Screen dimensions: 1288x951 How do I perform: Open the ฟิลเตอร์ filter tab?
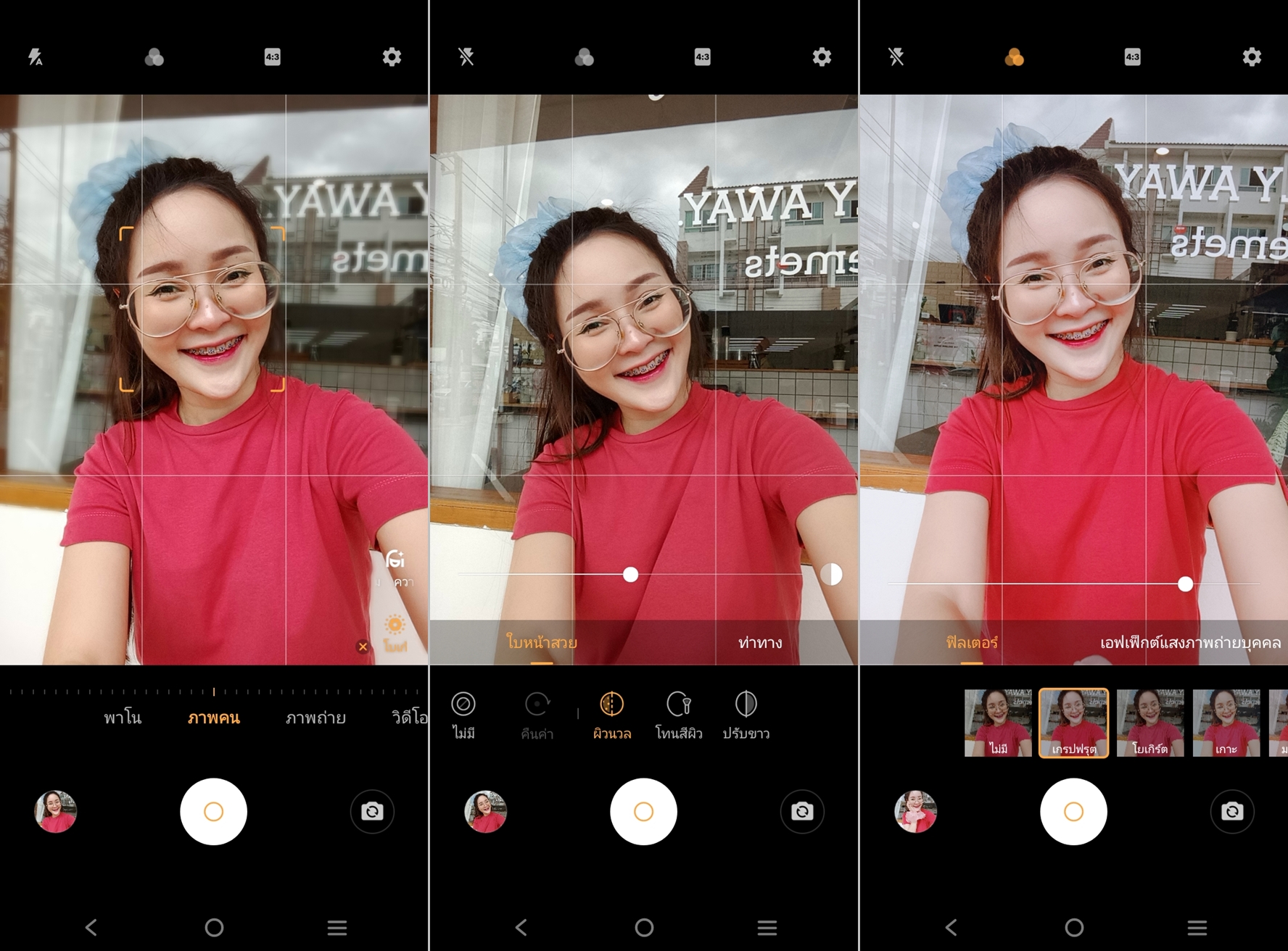972,642
